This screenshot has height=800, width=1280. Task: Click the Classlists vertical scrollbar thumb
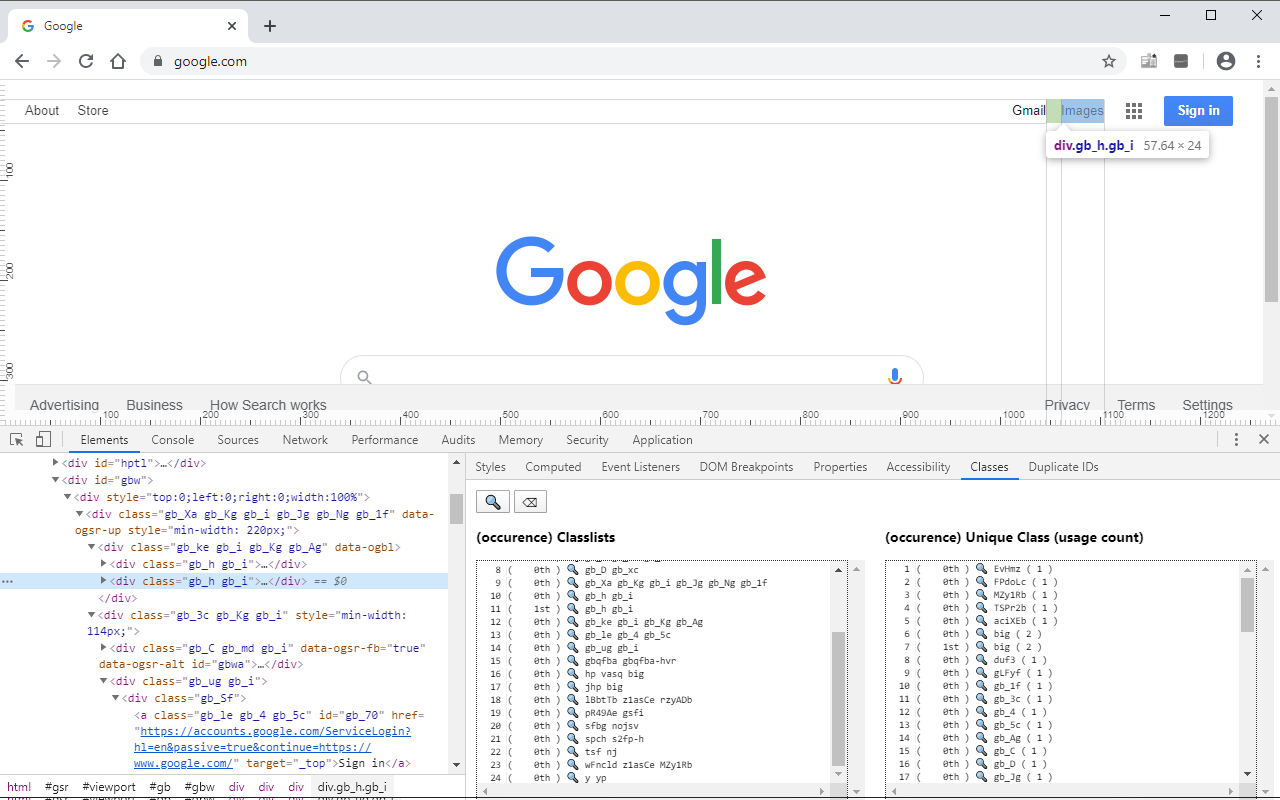click(x=838, y=700)
